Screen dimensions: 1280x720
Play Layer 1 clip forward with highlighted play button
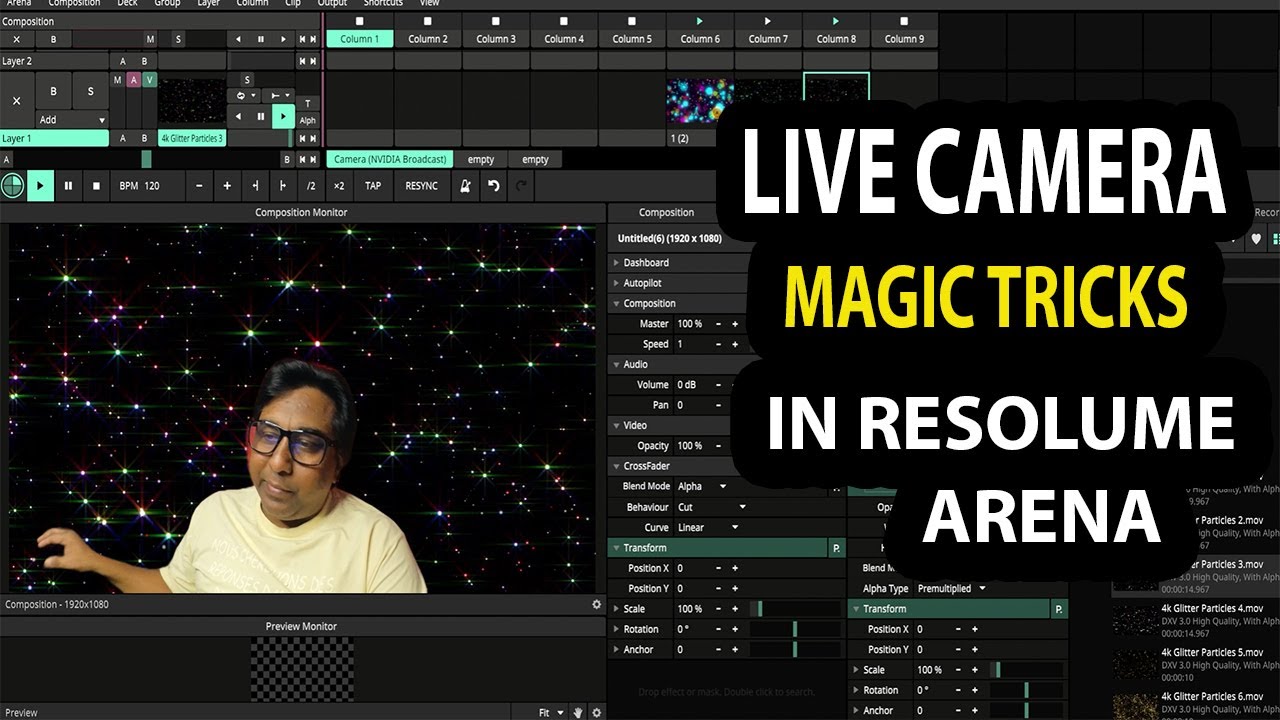point(283,117)
